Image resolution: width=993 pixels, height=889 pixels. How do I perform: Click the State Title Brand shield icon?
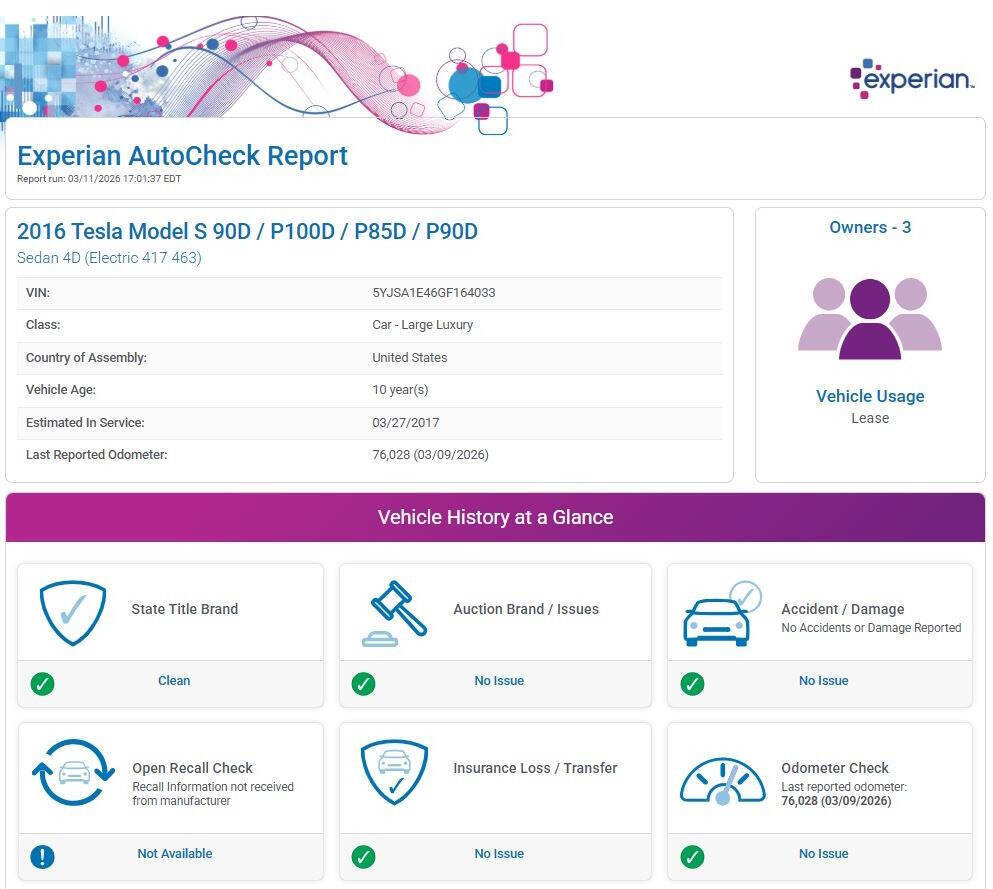pyautogui.click(x=72, y=612)
